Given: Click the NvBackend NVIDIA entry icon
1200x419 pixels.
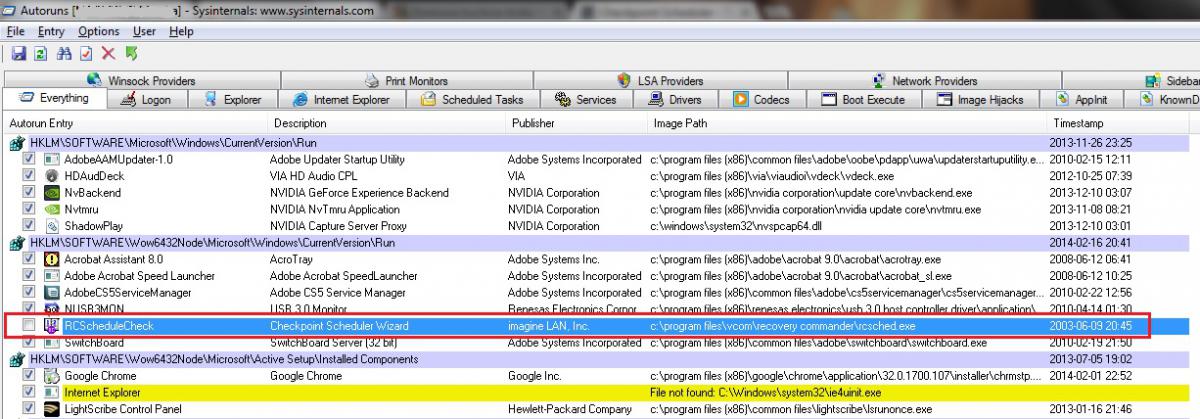Looking at the screenshot, I should [x=53, y=193].
